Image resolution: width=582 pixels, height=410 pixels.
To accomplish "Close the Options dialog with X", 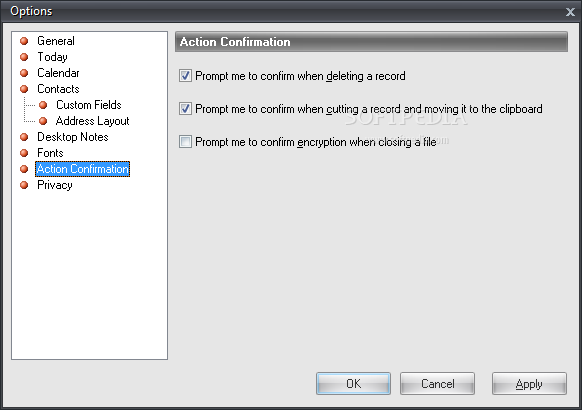I will (x=570, y=12).
